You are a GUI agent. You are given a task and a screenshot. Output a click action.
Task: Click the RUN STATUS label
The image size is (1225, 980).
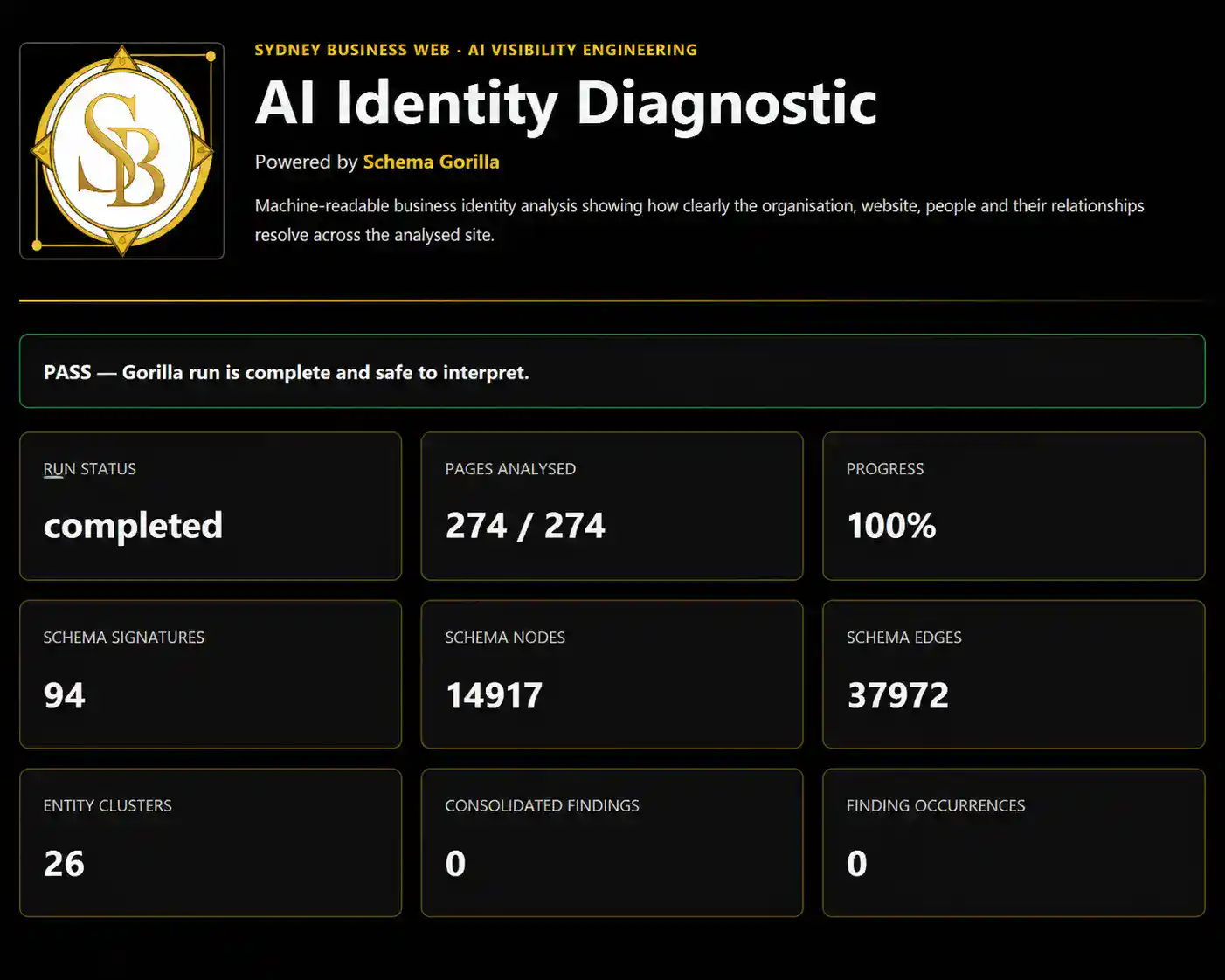(90, 469)
